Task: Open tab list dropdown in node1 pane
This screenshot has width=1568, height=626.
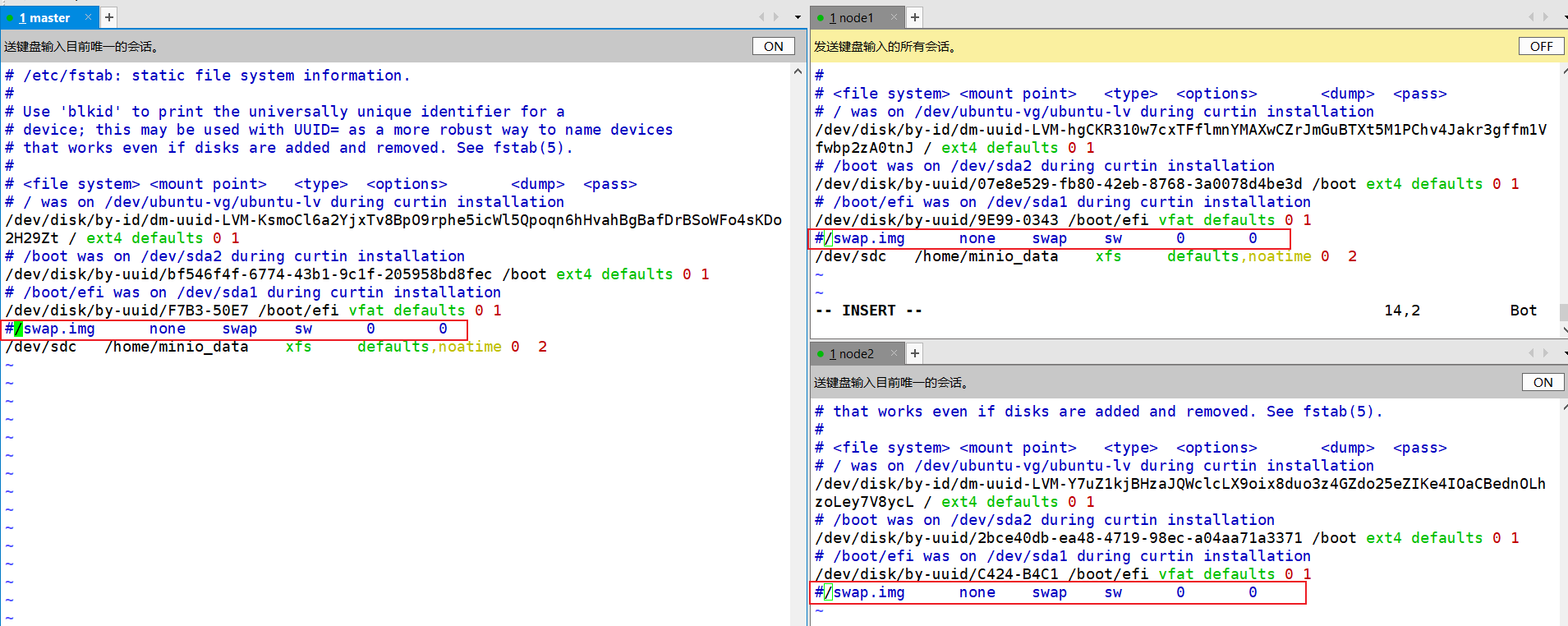Action: click(x=1565, y=17)
